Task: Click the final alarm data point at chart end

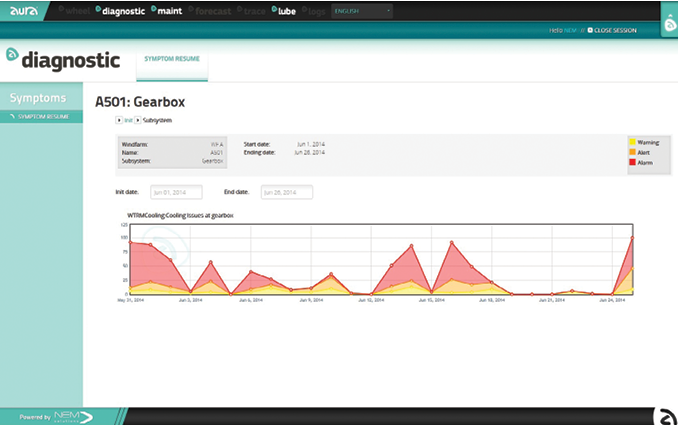Action: pyautogui.click(x=632, y=238)
